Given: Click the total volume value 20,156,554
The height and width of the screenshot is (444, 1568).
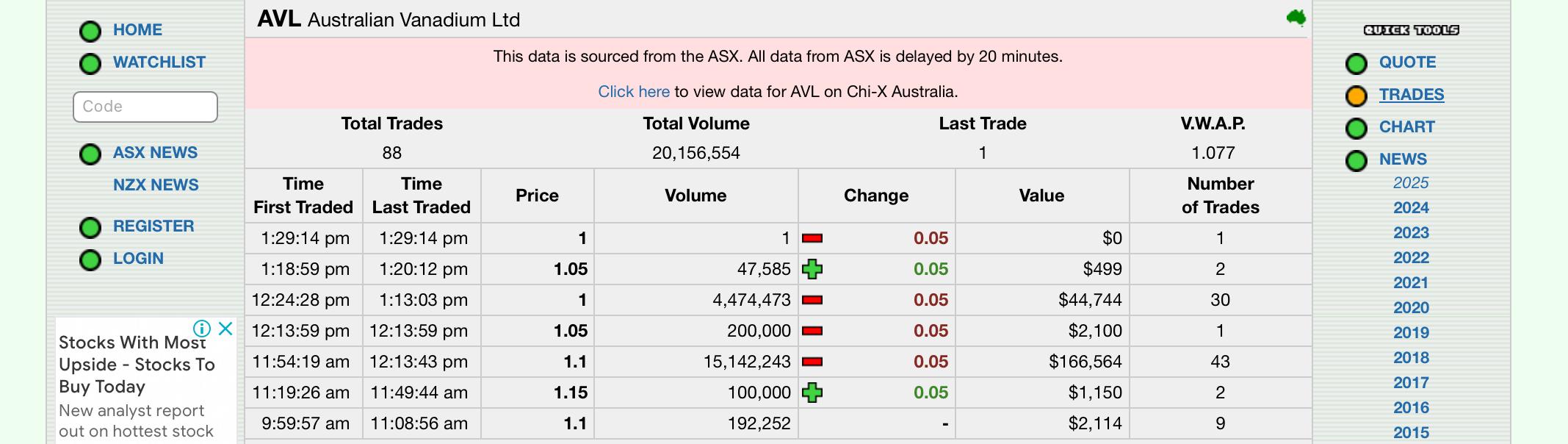Looking at the screenshot, I should pos(696,153).
